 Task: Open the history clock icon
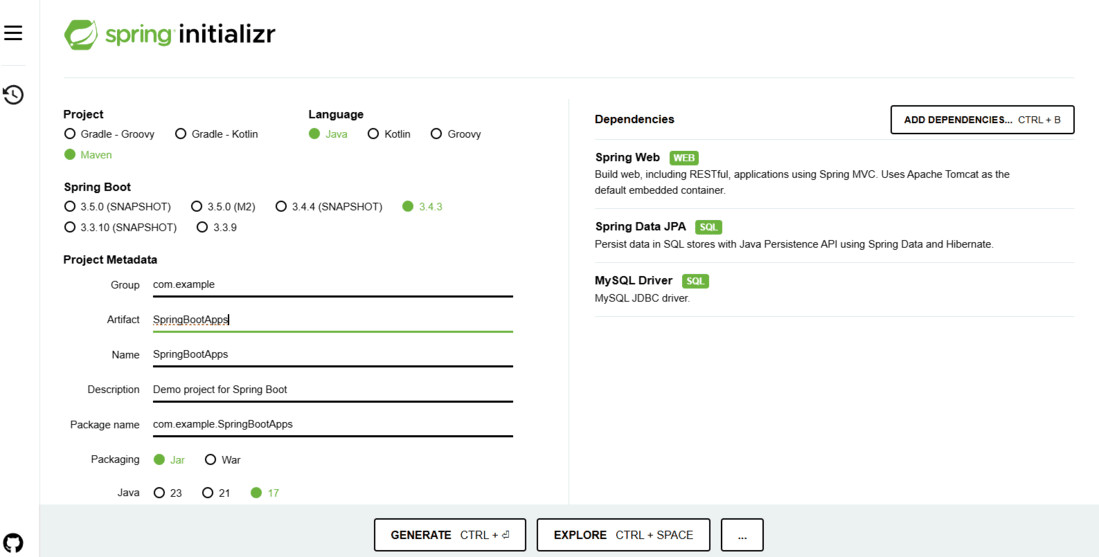click(x=13, y=95)
